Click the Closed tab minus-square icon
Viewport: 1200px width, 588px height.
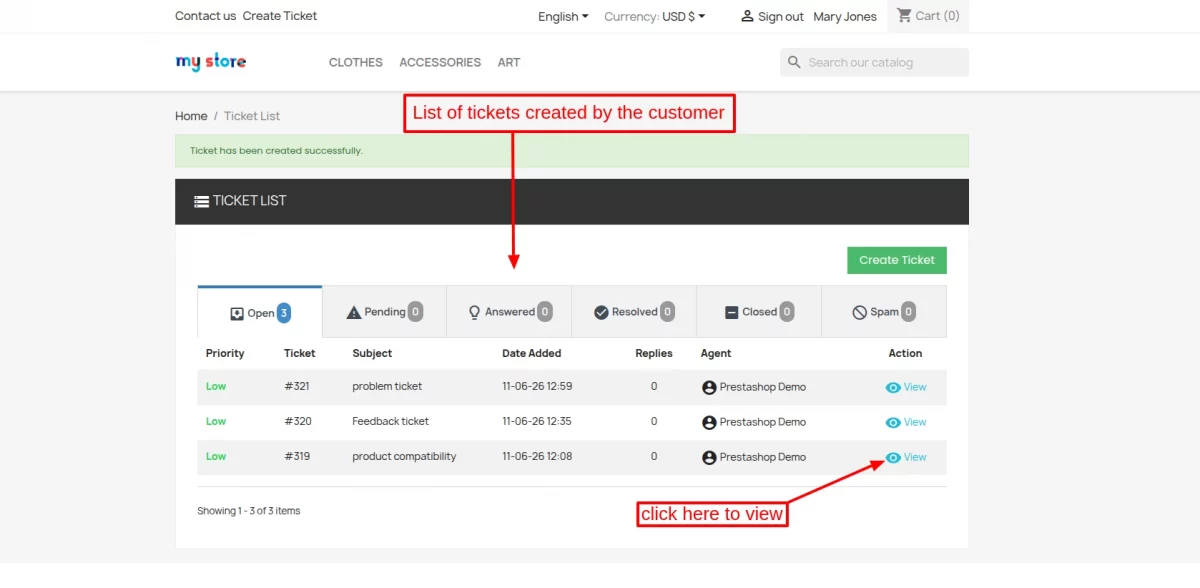[732, 312]
